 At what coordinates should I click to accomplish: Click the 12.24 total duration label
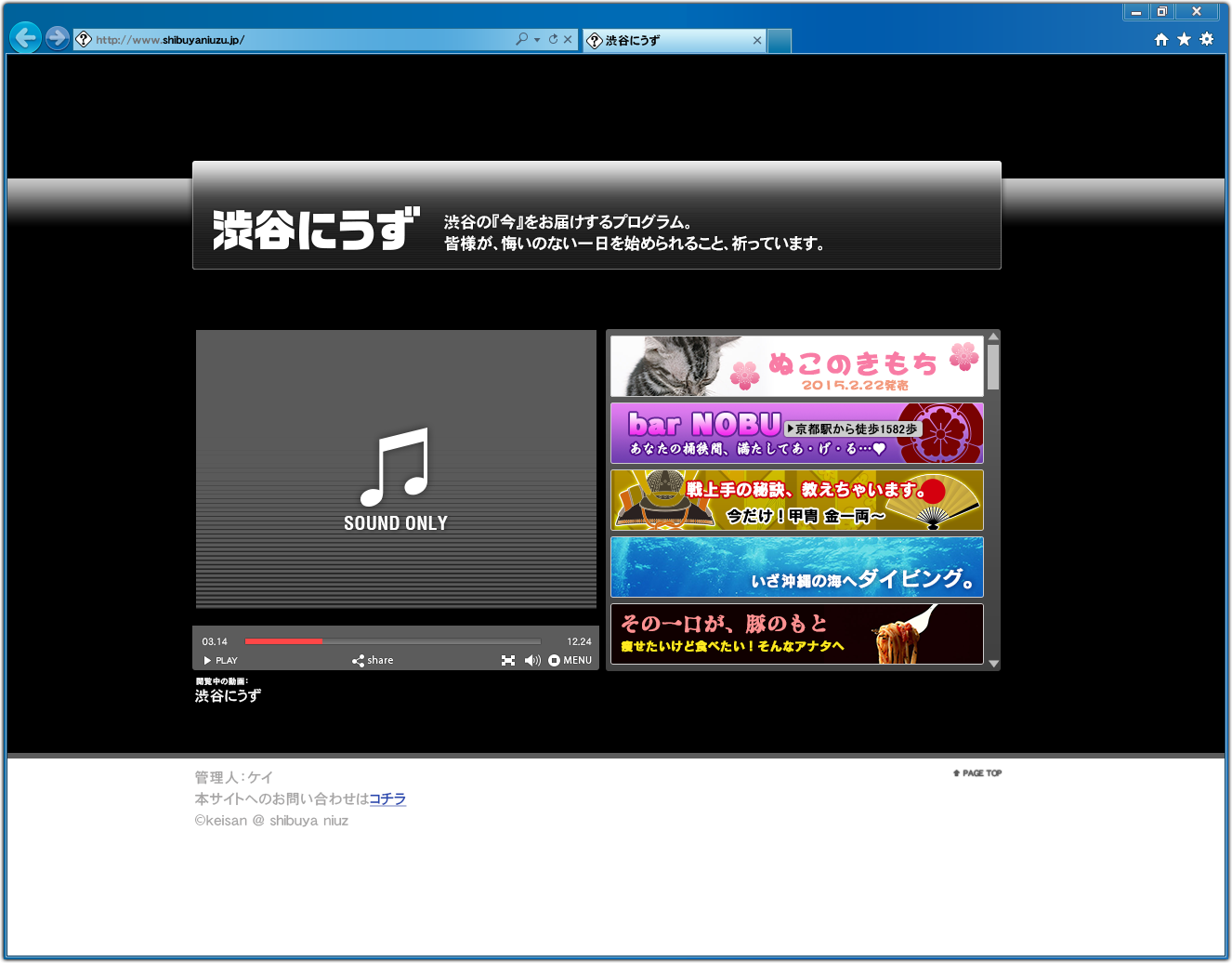579,641
